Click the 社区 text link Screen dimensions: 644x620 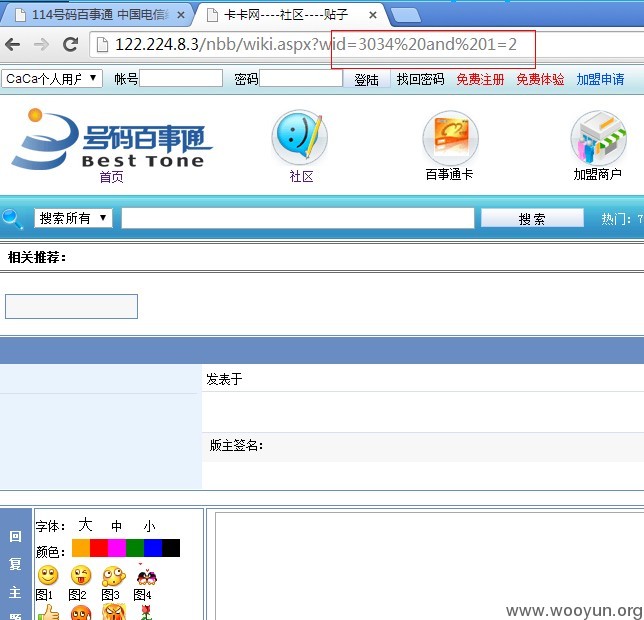coord(301,177)
